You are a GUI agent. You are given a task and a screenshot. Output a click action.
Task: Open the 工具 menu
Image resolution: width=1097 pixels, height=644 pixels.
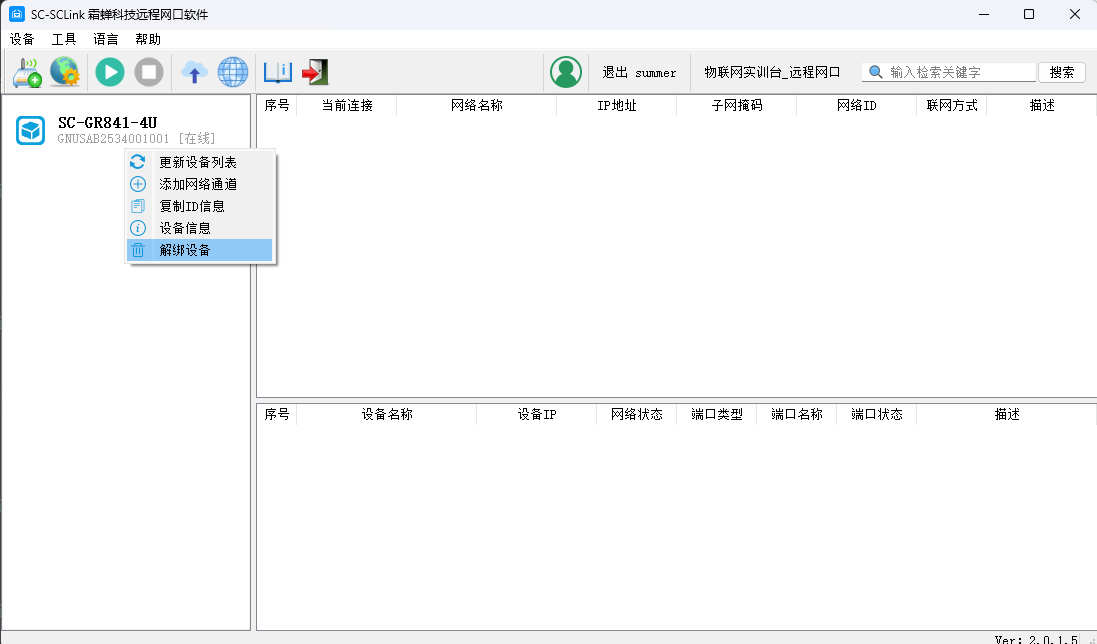(64, 39)
